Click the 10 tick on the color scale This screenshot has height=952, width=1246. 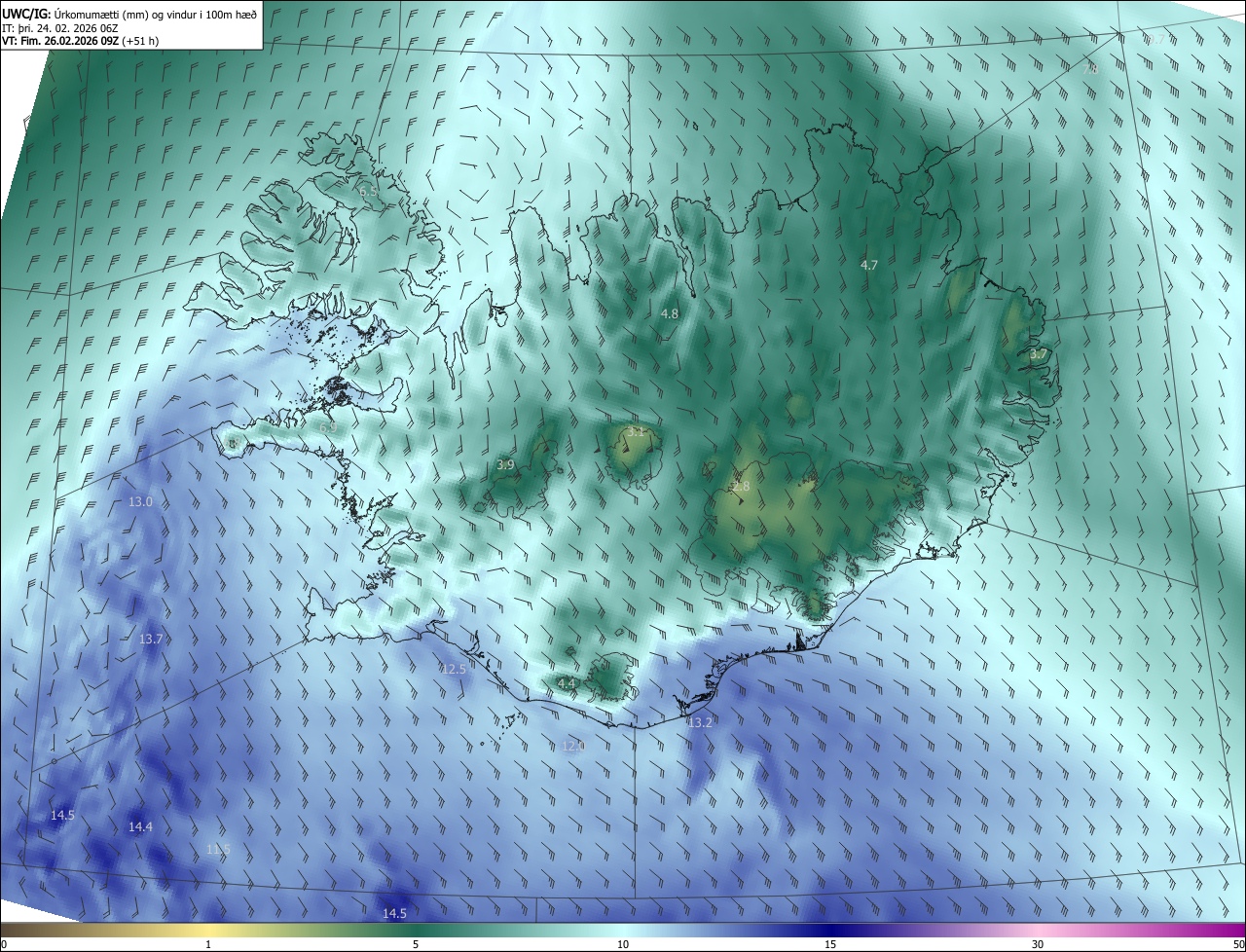623,944
